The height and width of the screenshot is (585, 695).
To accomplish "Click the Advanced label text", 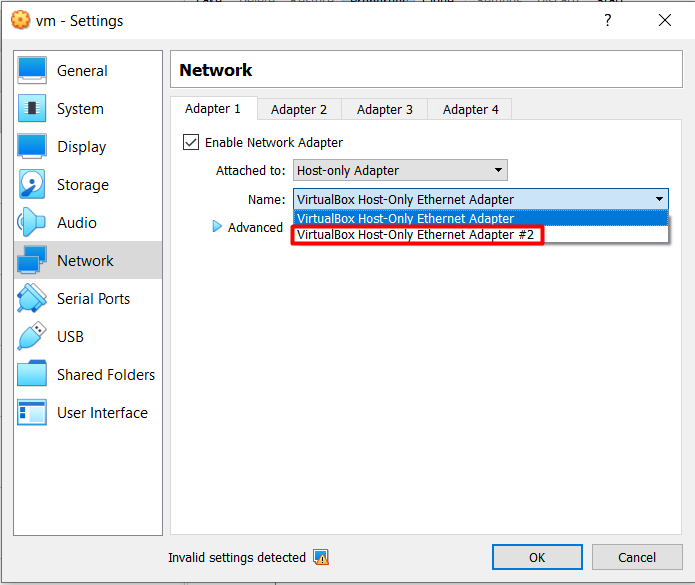I will 255,227.
